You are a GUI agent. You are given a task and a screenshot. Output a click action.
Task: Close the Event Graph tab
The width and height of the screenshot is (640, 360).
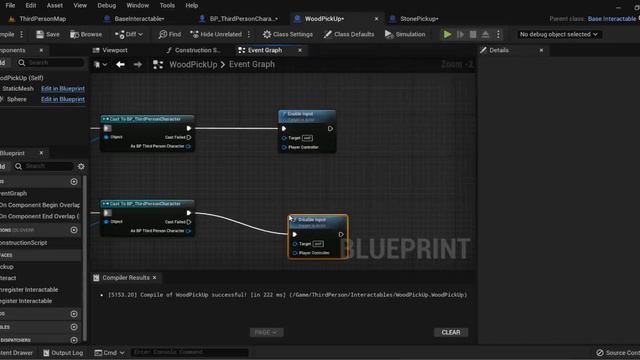(x=300, y=50)
